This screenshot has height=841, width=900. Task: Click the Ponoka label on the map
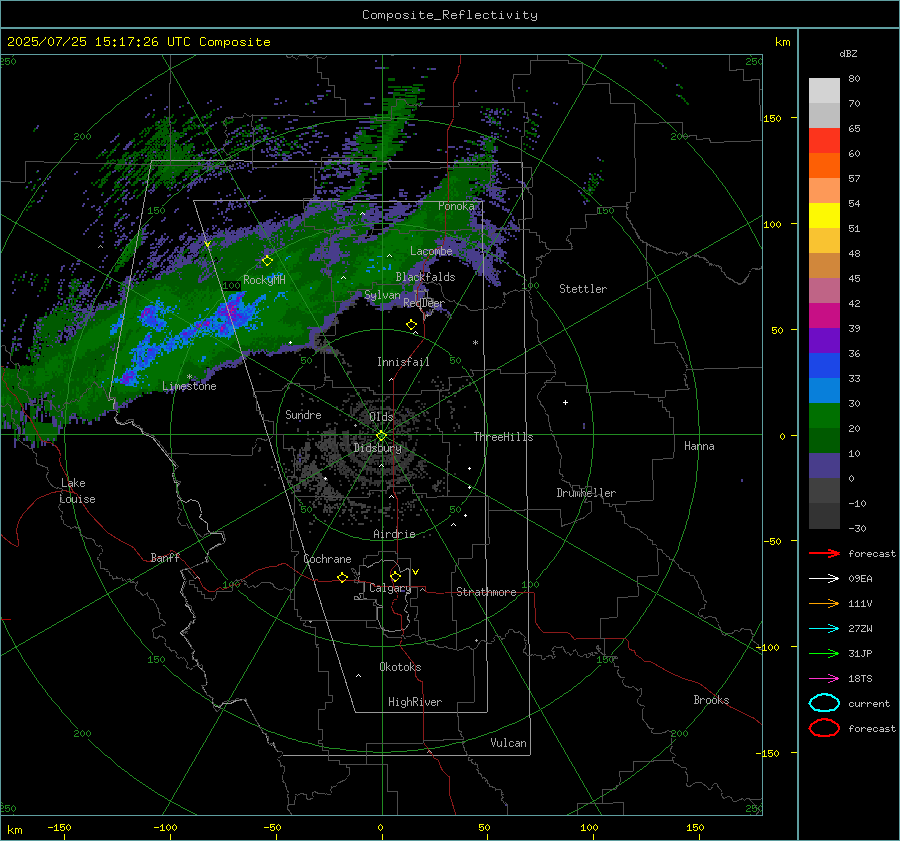(456, 206)
